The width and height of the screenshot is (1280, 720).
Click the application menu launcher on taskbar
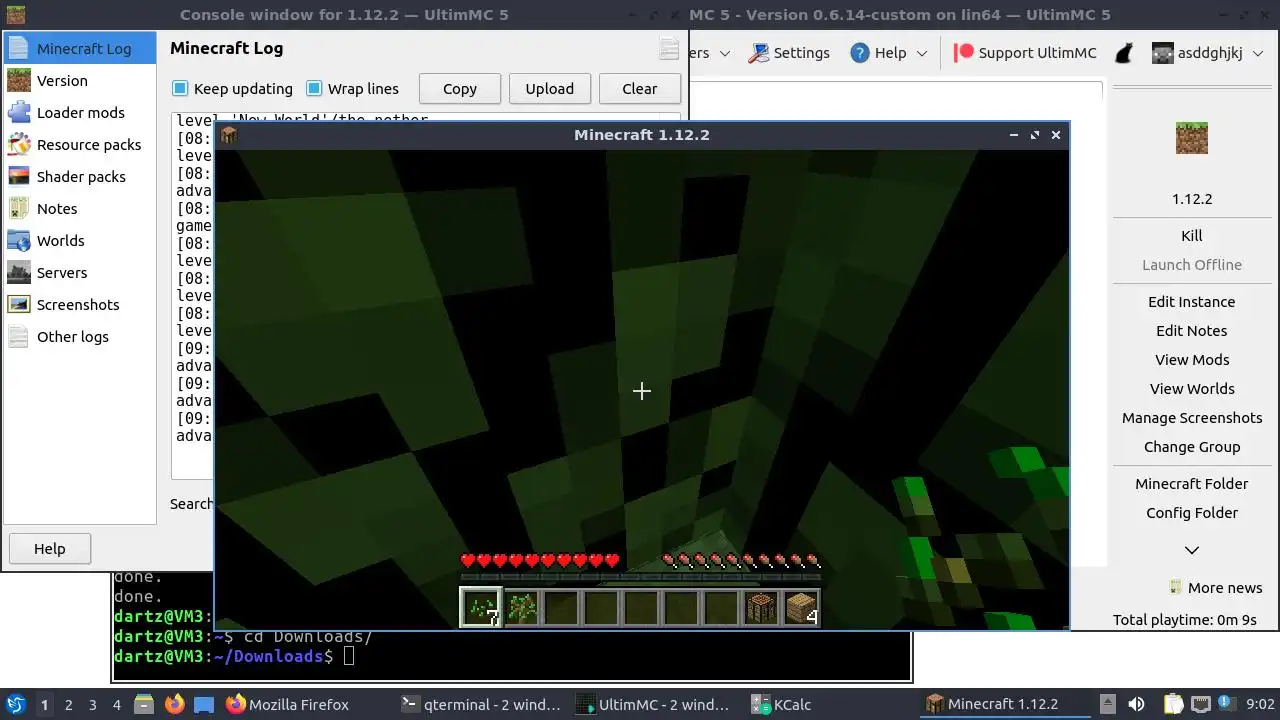(x=15, y=704)
